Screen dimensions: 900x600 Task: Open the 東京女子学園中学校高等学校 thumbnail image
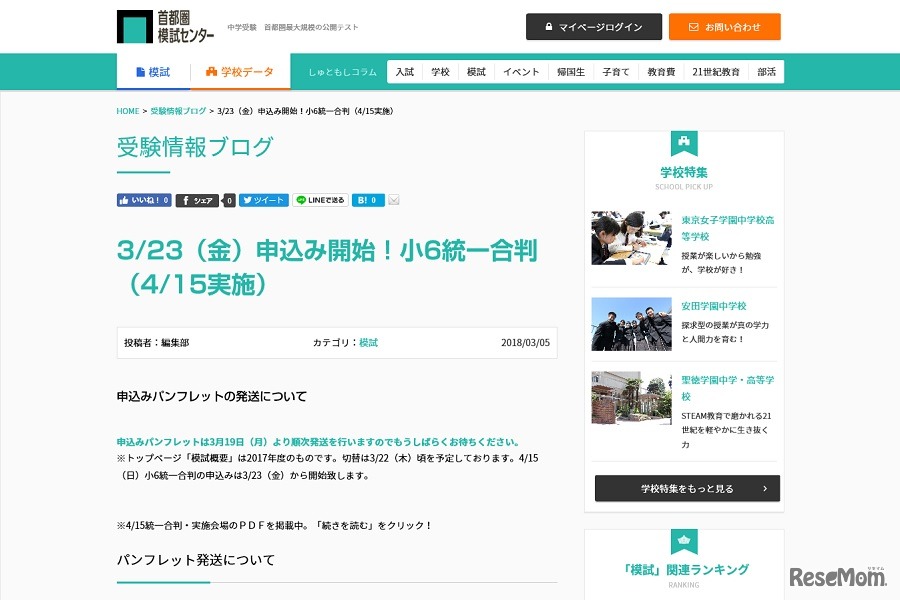coord(631,238)
